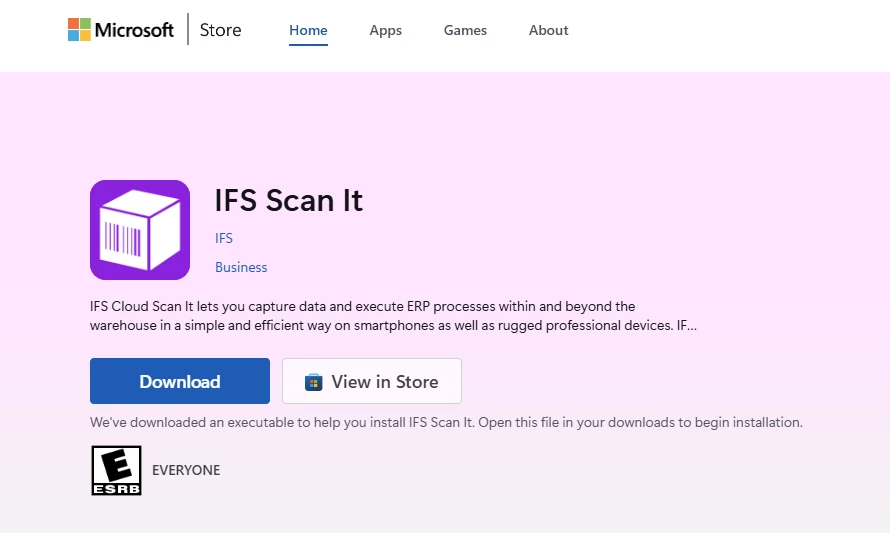
Task: Click the IFS Scan It app icon
Action: [140, 230]
